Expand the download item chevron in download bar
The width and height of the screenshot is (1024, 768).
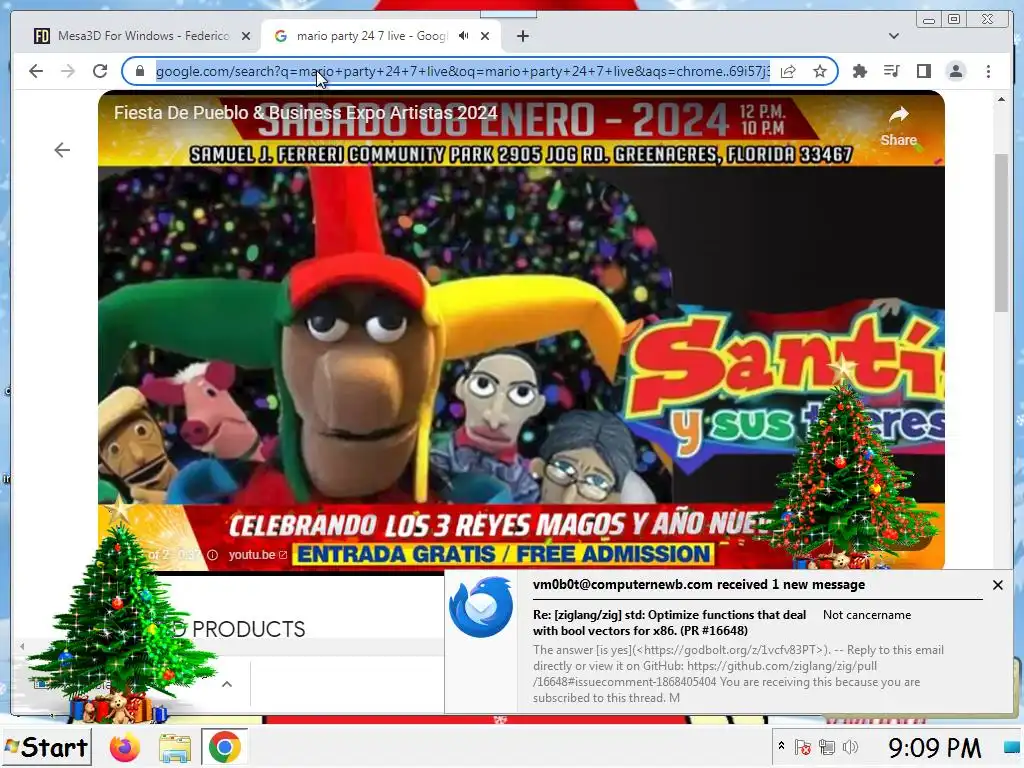227,684
